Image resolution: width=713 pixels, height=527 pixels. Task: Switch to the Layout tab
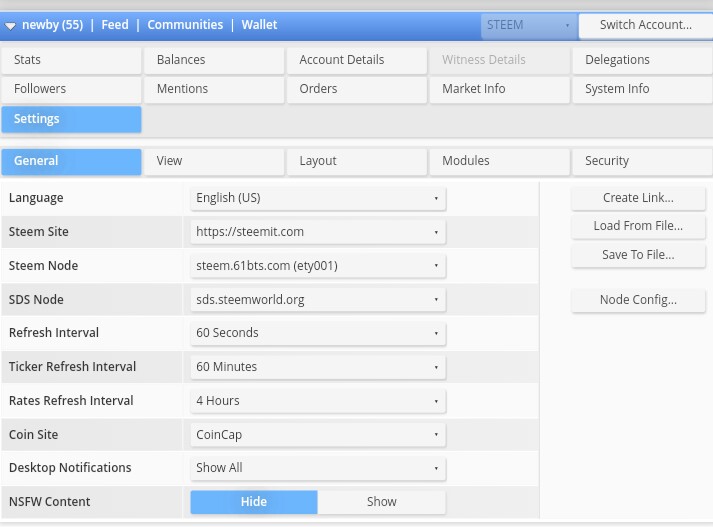click(356, 161)
